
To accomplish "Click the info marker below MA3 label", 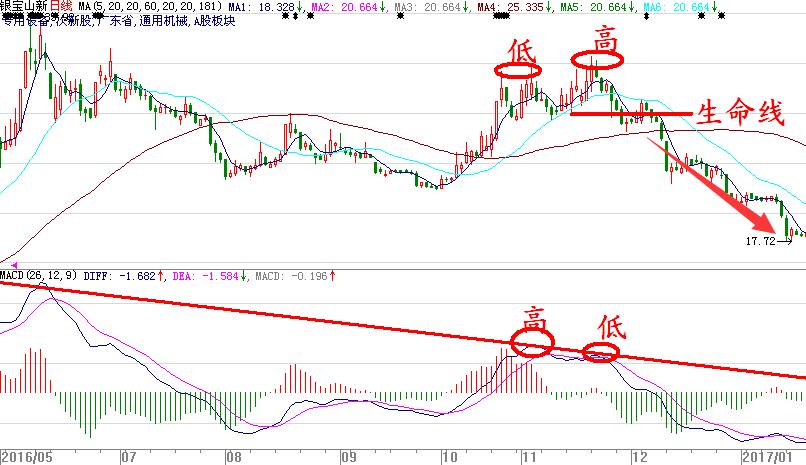I will coord(400,16).
